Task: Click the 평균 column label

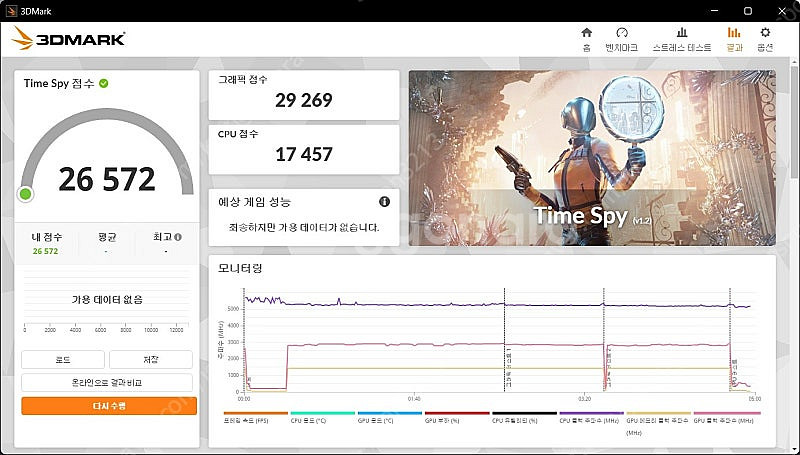Action: tap(107, 237)
